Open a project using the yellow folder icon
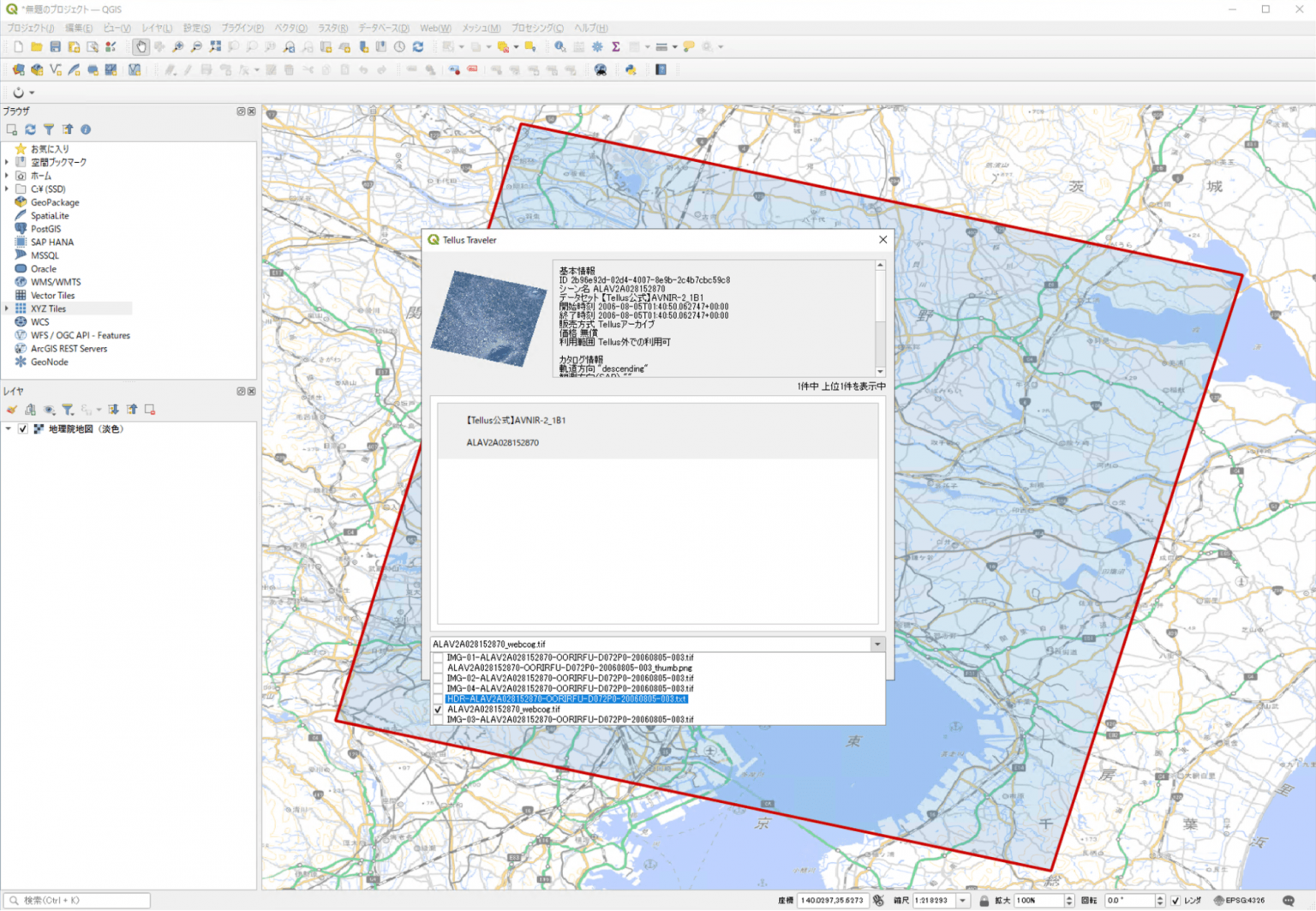 (37, 47)
